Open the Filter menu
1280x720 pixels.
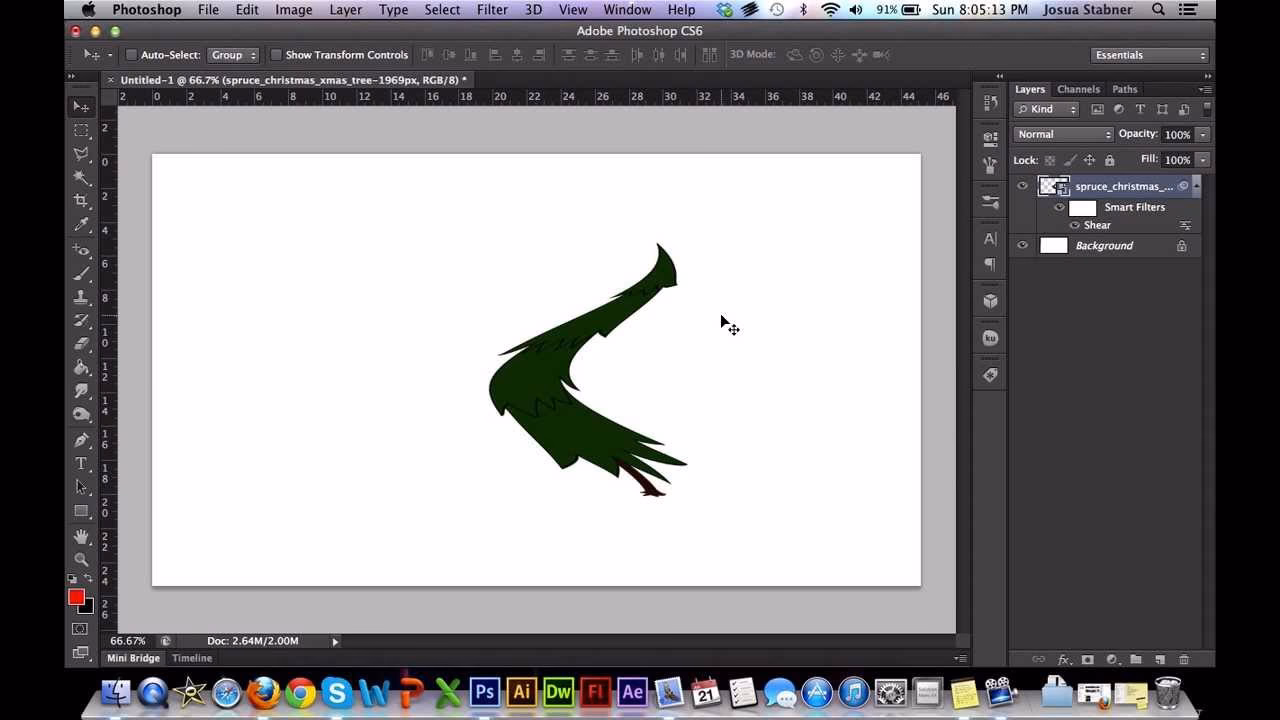pos(491,9)
